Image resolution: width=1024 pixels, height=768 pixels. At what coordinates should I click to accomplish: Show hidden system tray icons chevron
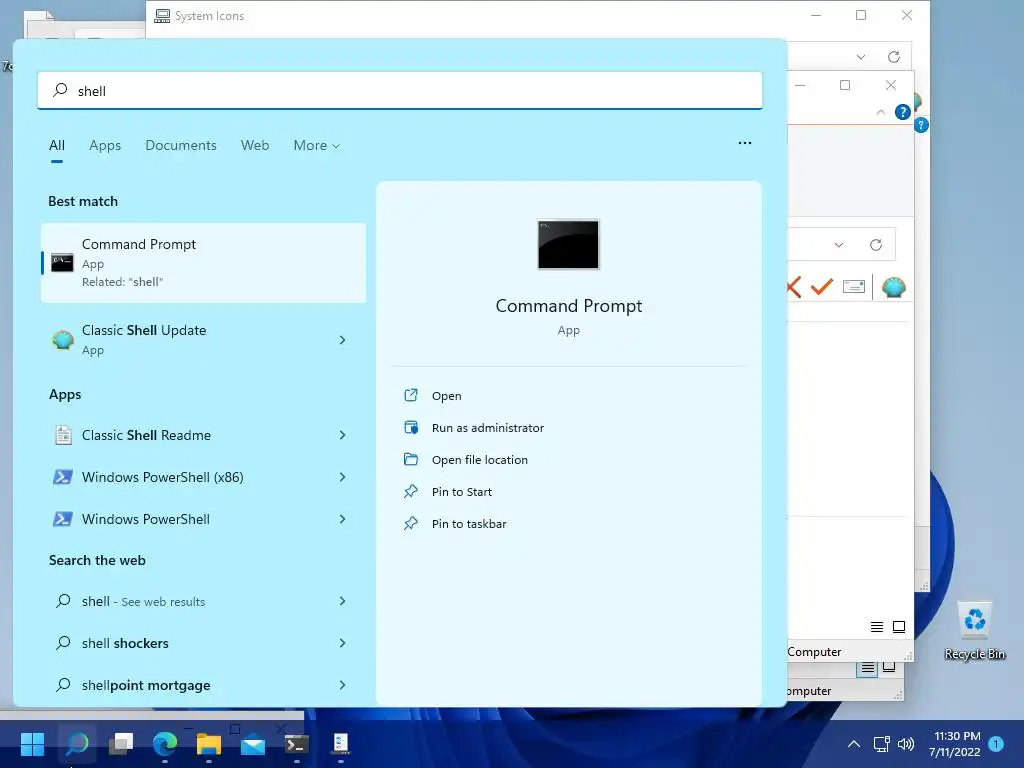(x=854, y=744)
